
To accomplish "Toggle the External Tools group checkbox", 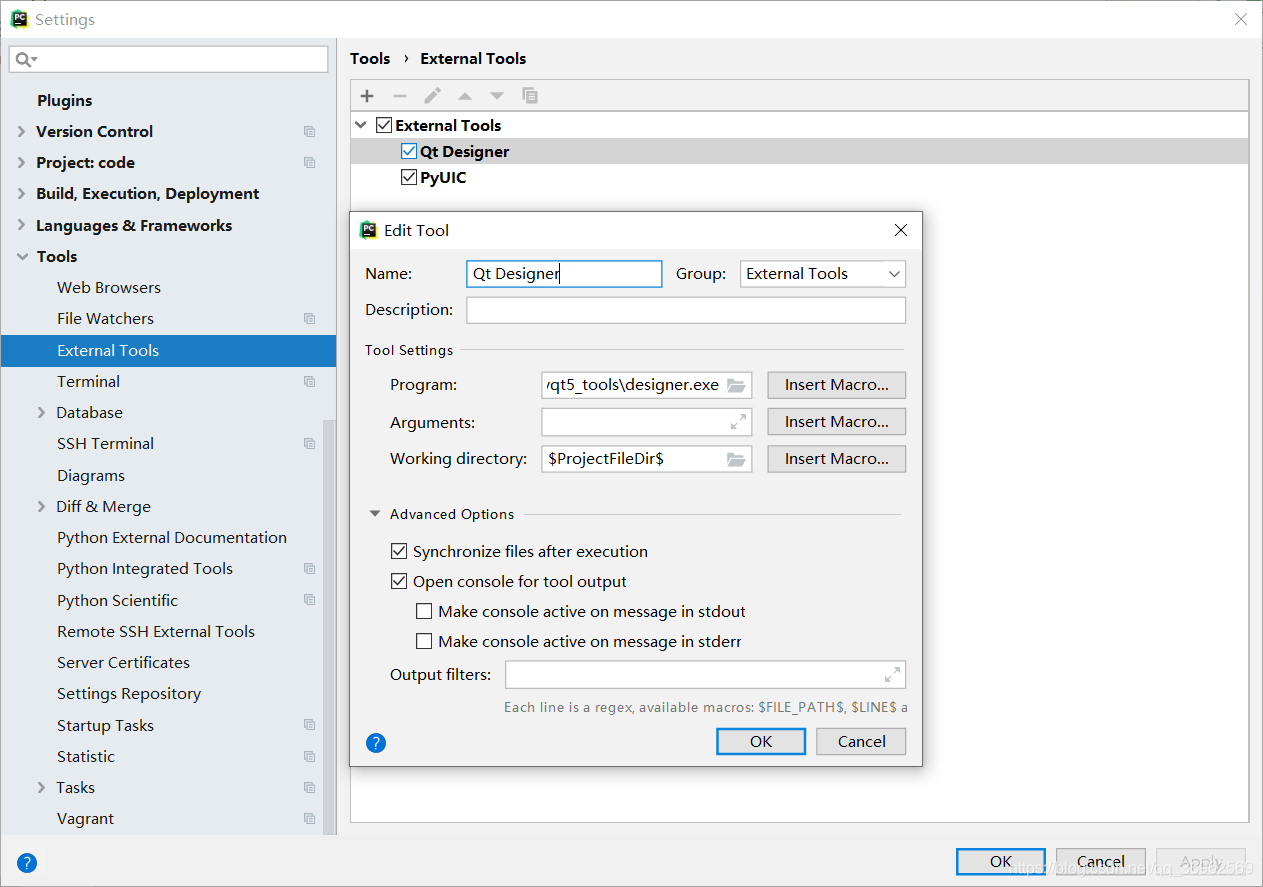I will pyautogui.click(x=384, y=126).
